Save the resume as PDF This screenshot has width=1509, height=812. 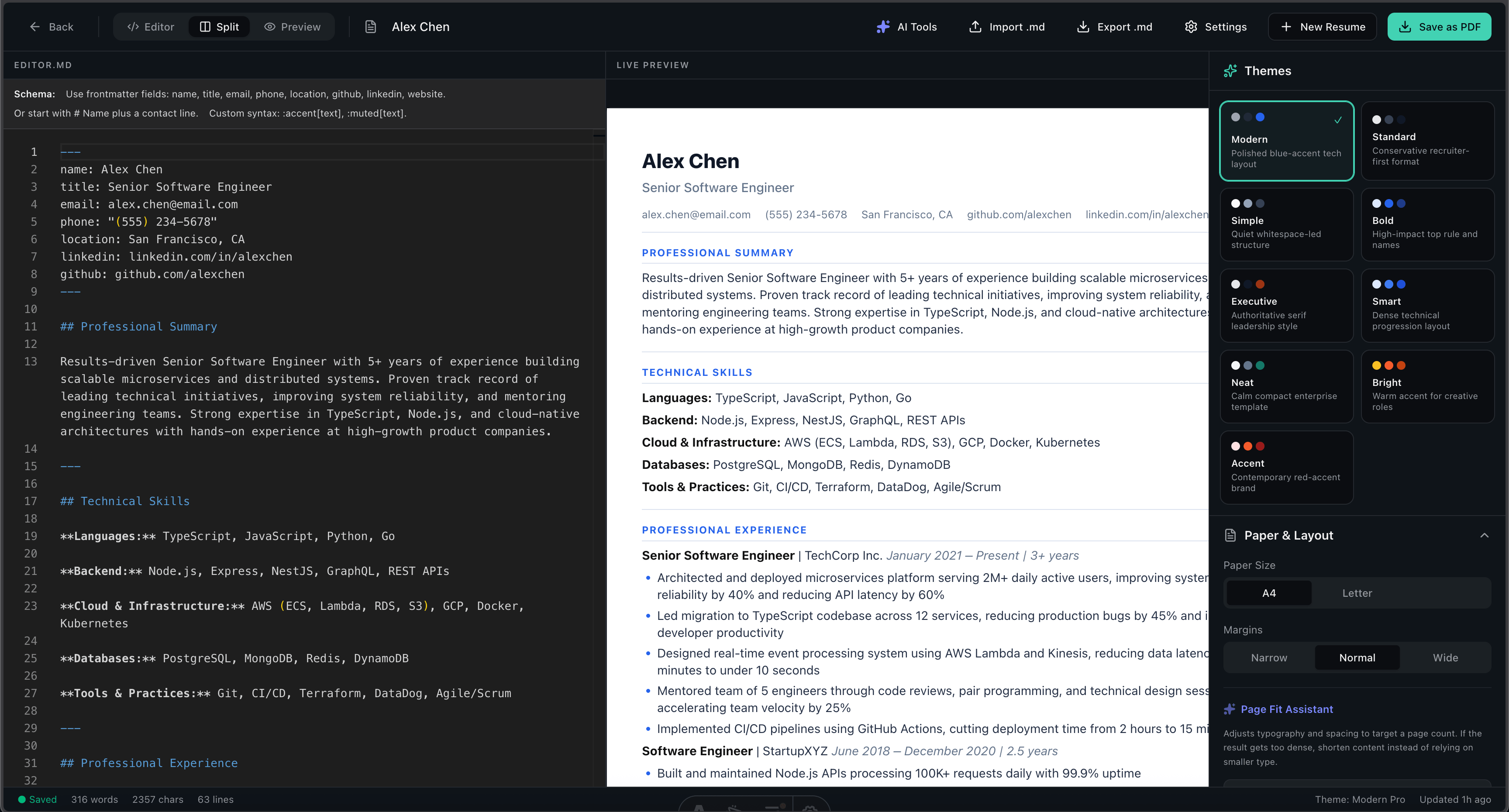coord(1439,27)
